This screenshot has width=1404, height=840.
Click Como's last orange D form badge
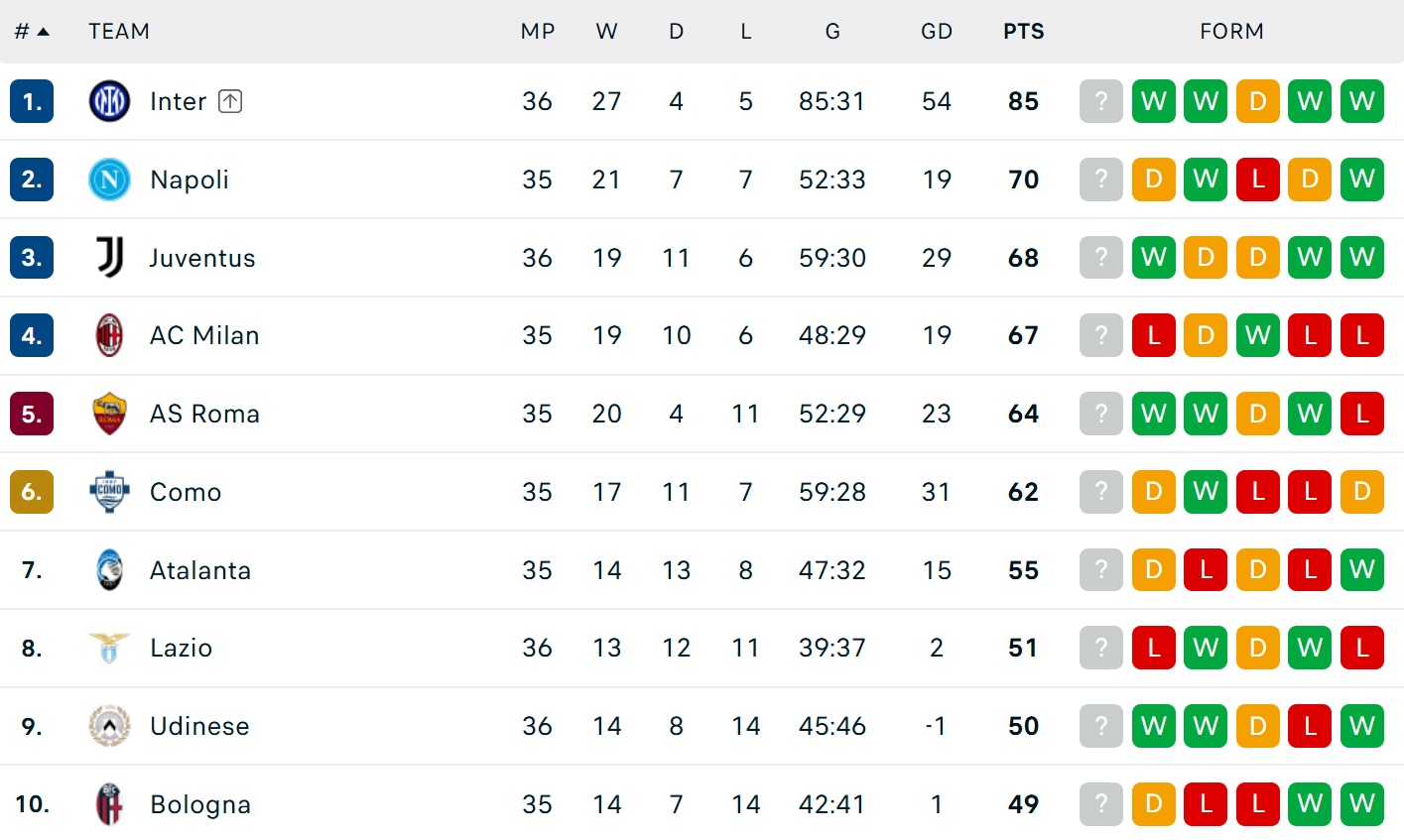(x=1362, y=492)
